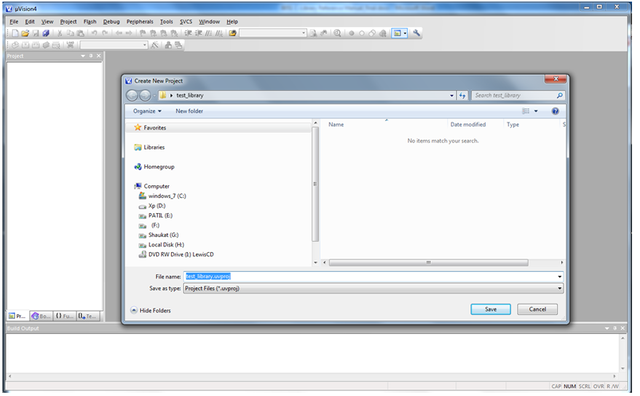Collapse the panel with Hide Folders

(x=151, y=311)
